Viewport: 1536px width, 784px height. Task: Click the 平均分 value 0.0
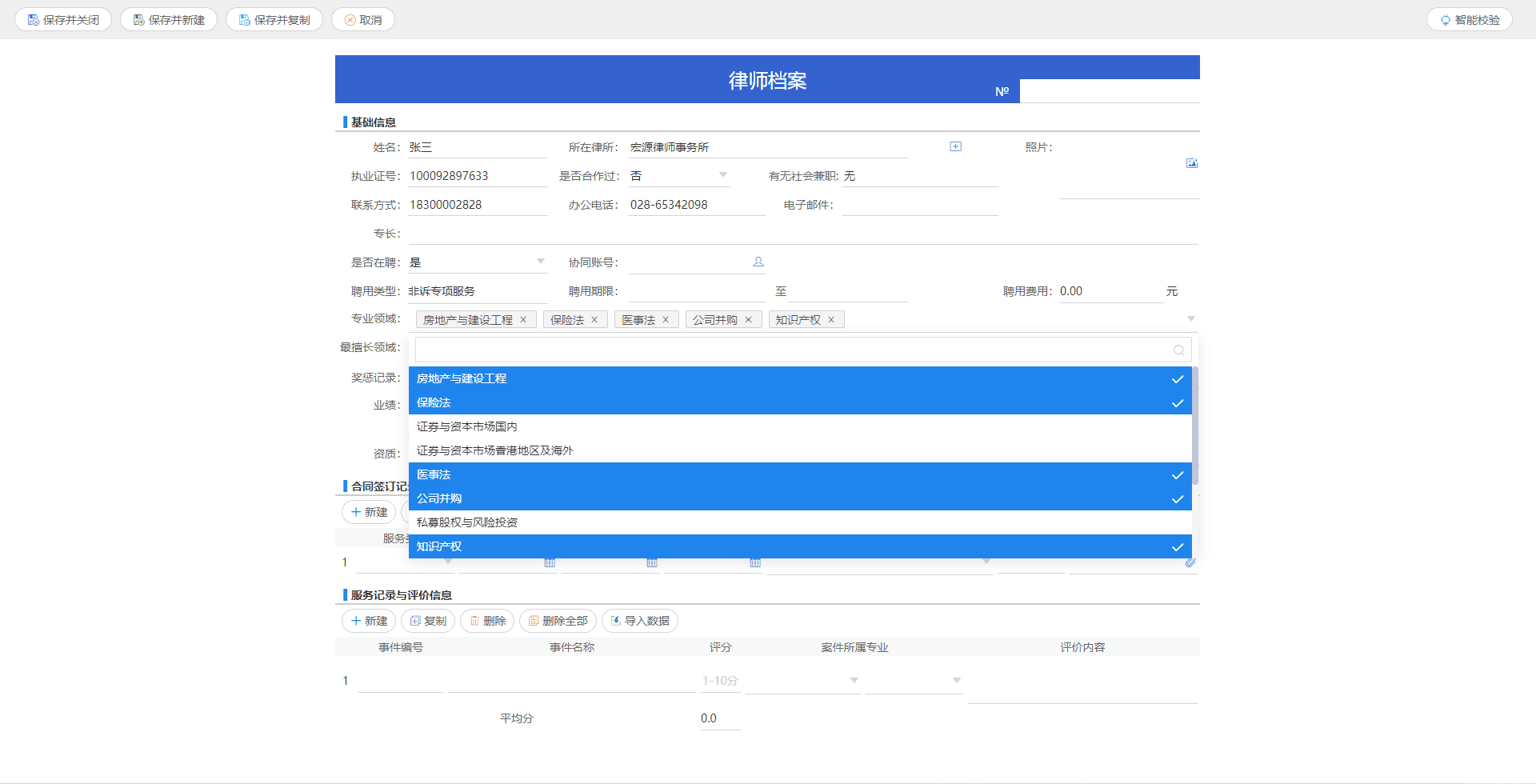click(720, 718)
